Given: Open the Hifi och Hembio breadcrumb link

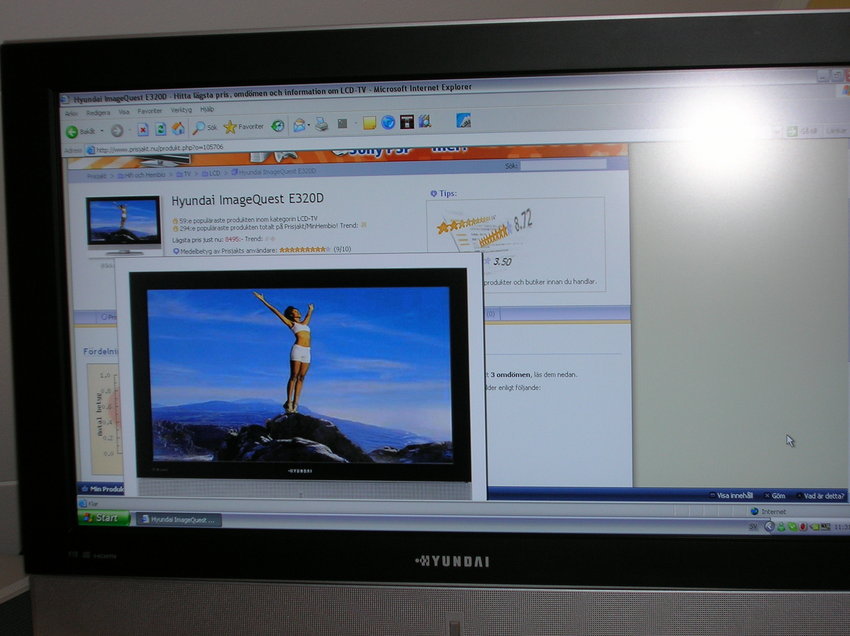Looking at the screenshot, I should 141,175.
